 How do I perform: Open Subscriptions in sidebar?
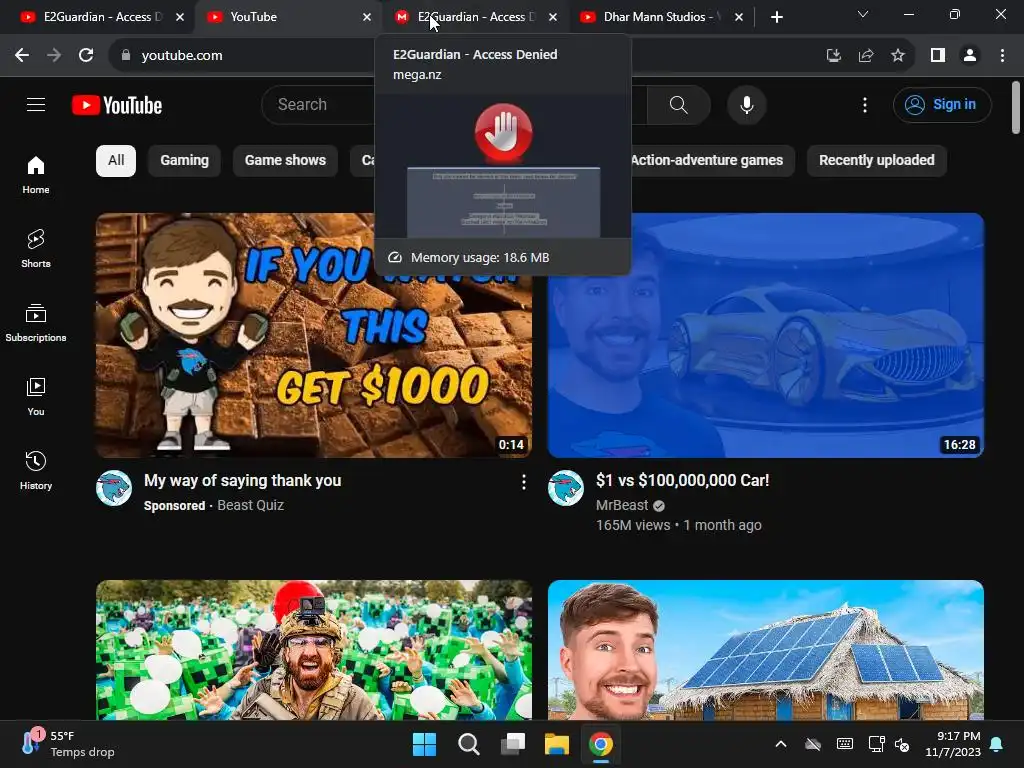(36, 323)
